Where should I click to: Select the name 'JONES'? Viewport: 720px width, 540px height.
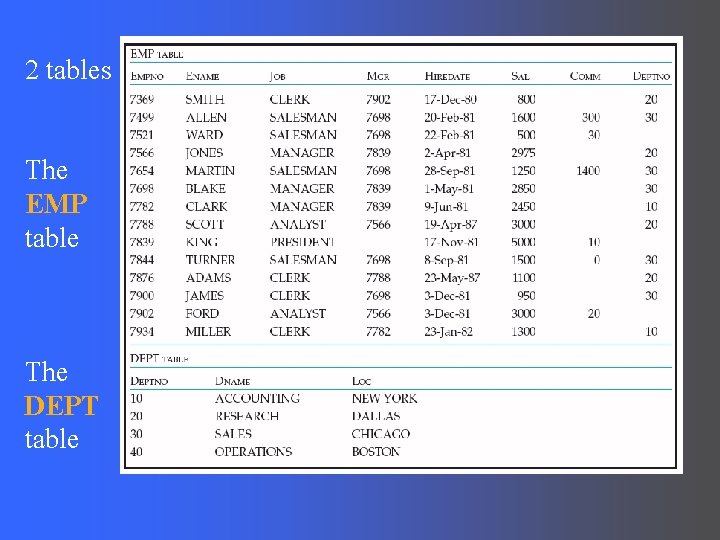pos(204,153)
